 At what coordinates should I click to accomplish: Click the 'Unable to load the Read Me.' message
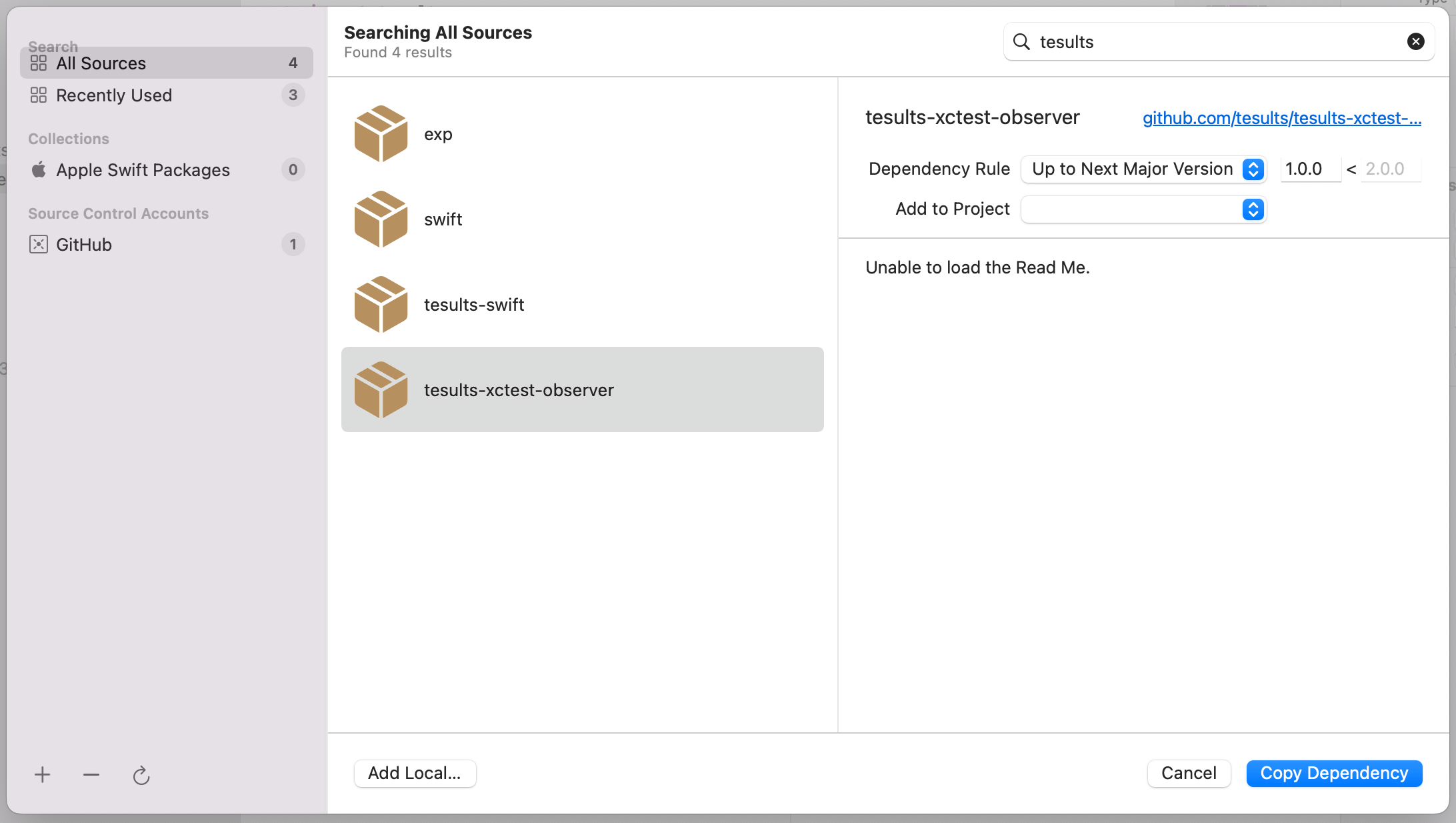(x=977, y=267)
